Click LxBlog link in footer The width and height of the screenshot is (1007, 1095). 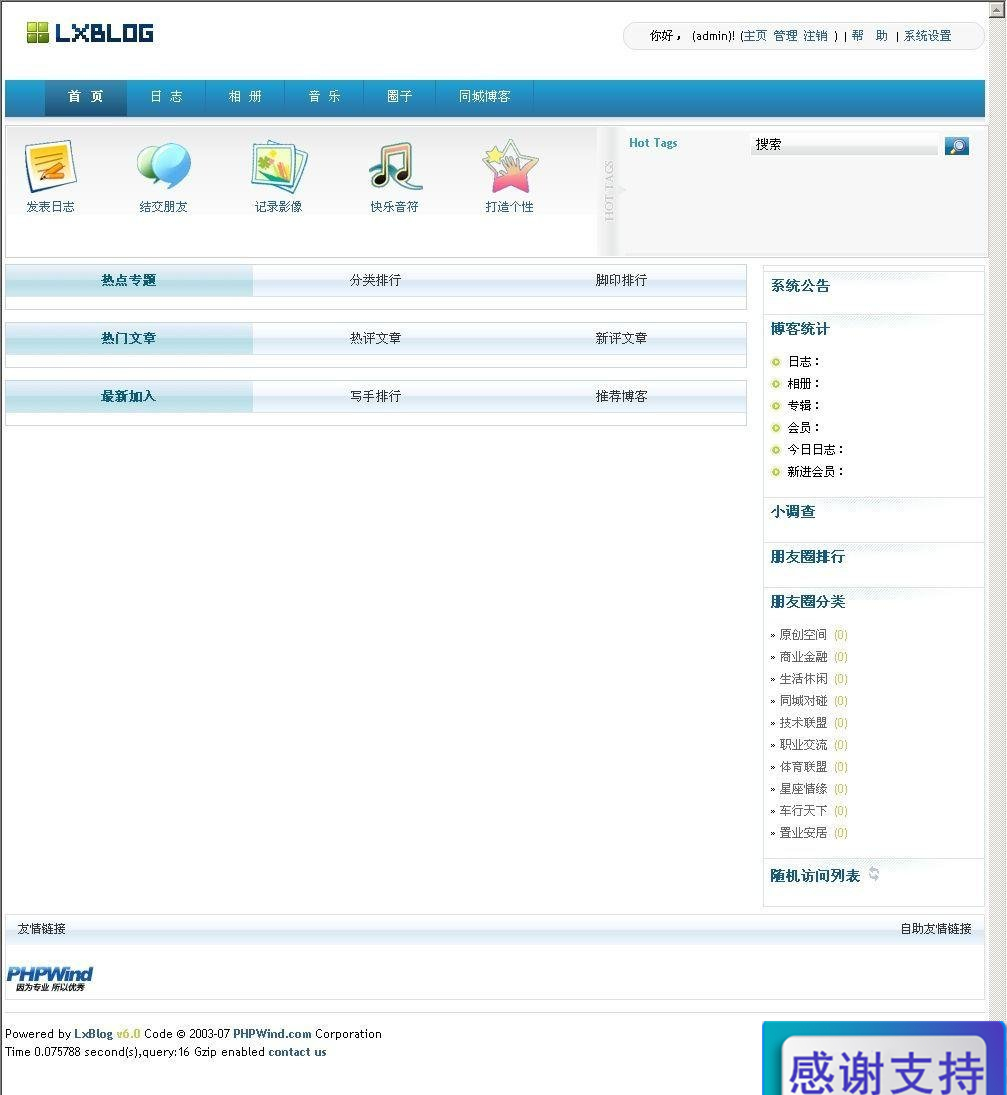(94, 1034)
